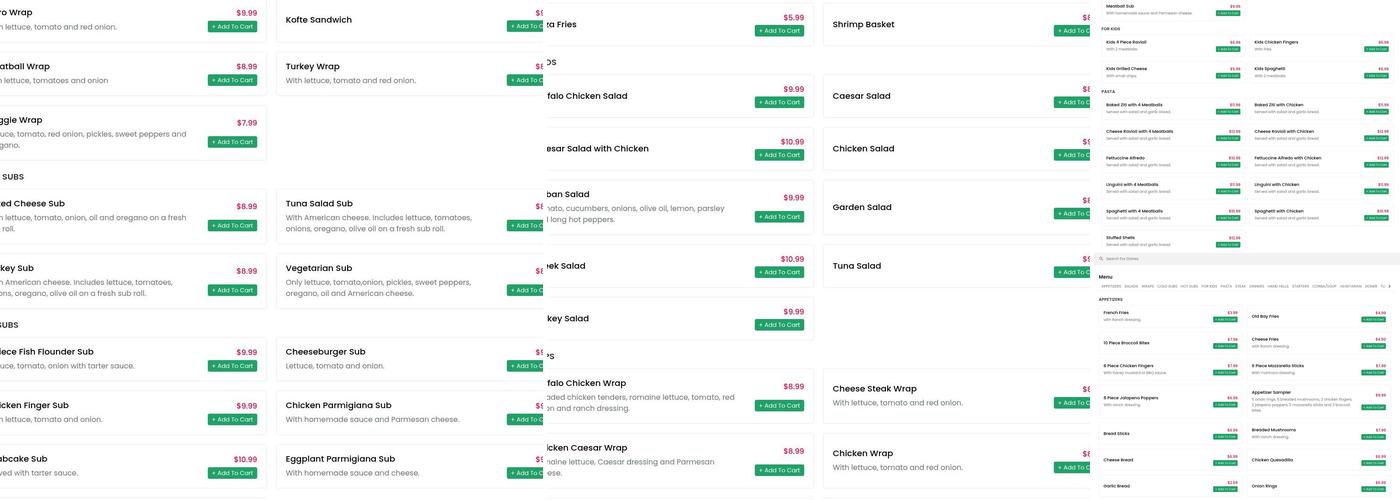
Task: Add Crabcake Sub to cart
Action: [232, 473]
